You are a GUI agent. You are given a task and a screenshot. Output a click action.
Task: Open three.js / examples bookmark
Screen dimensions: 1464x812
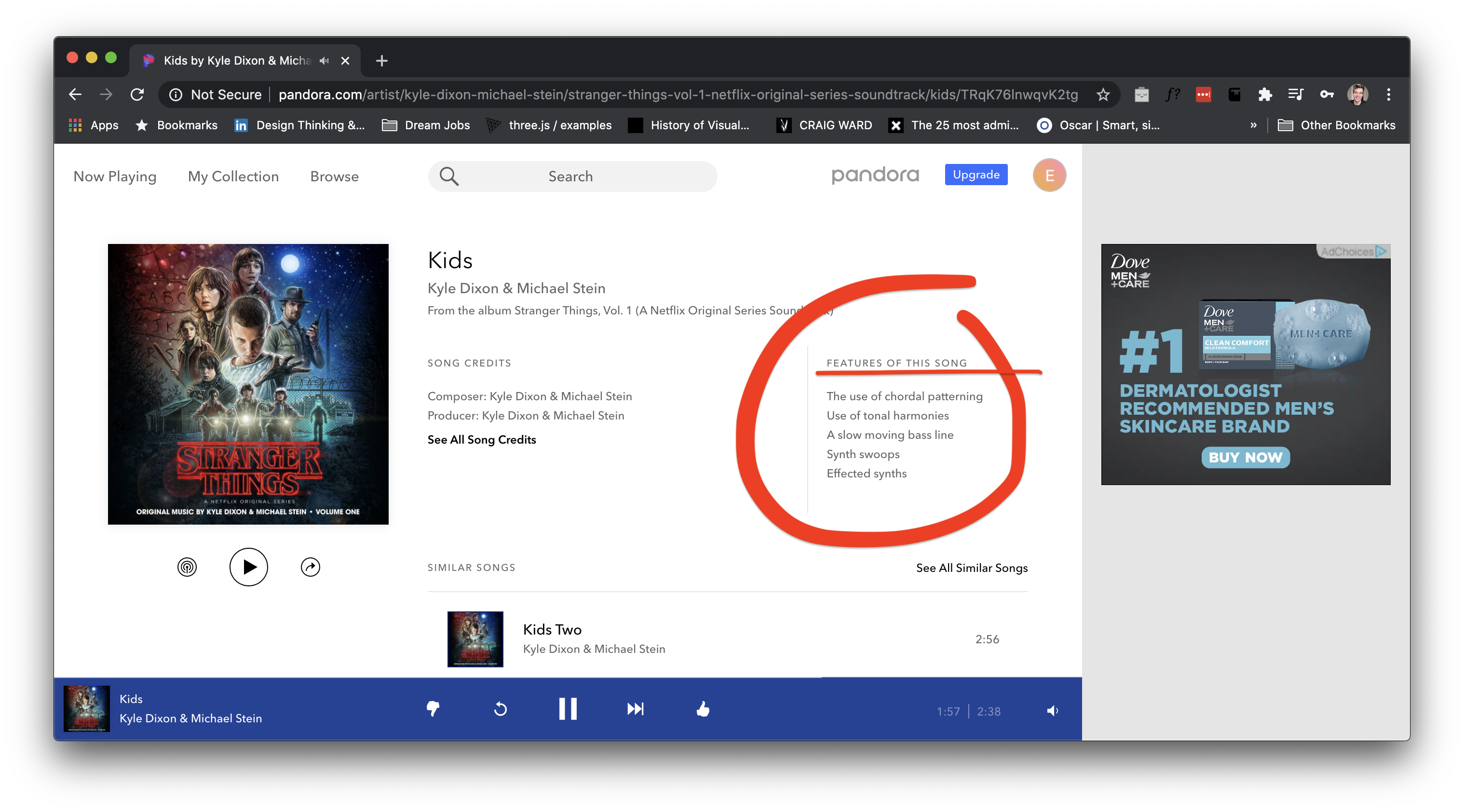click(x=549, y=125)
